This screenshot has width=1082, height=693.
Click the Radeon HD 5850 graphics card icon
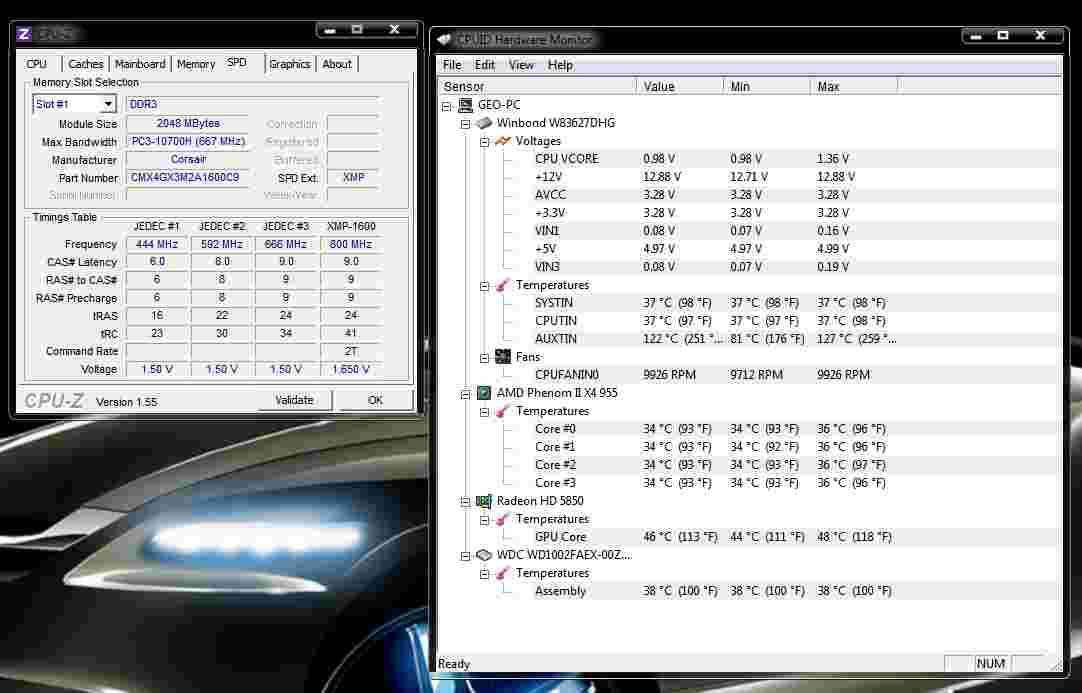(x=484, y=501)
